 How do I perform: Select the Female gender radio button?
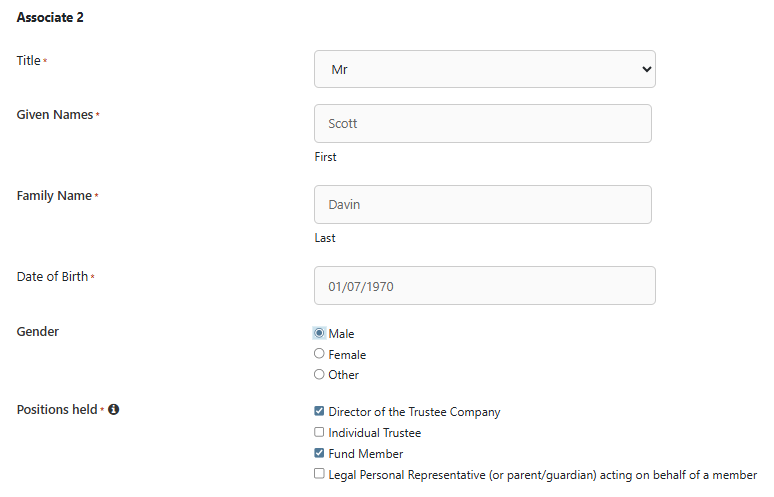(319, 354)
